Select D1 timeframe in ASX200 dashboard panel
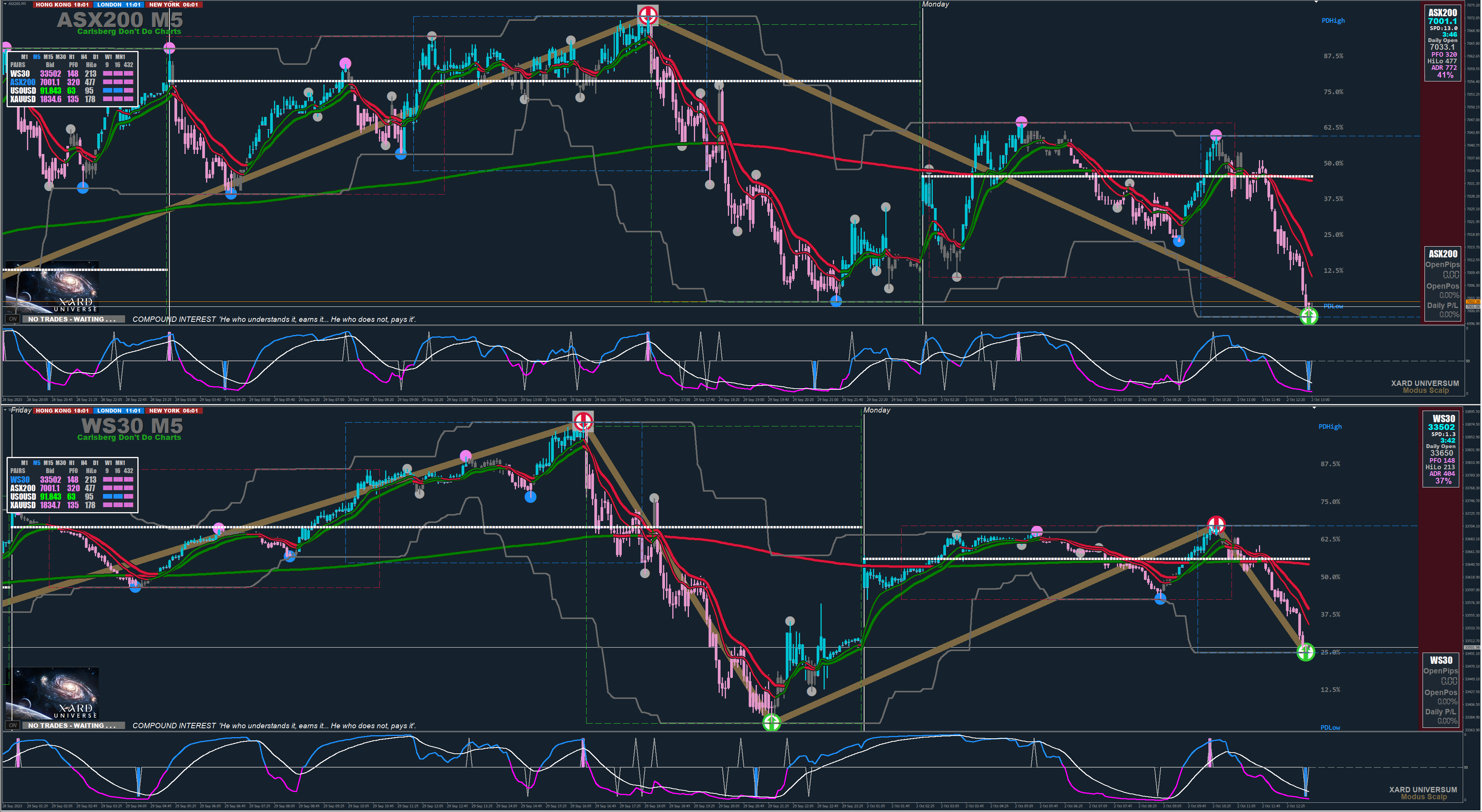Screen dimensions: 1482x812 click(95, 57)
